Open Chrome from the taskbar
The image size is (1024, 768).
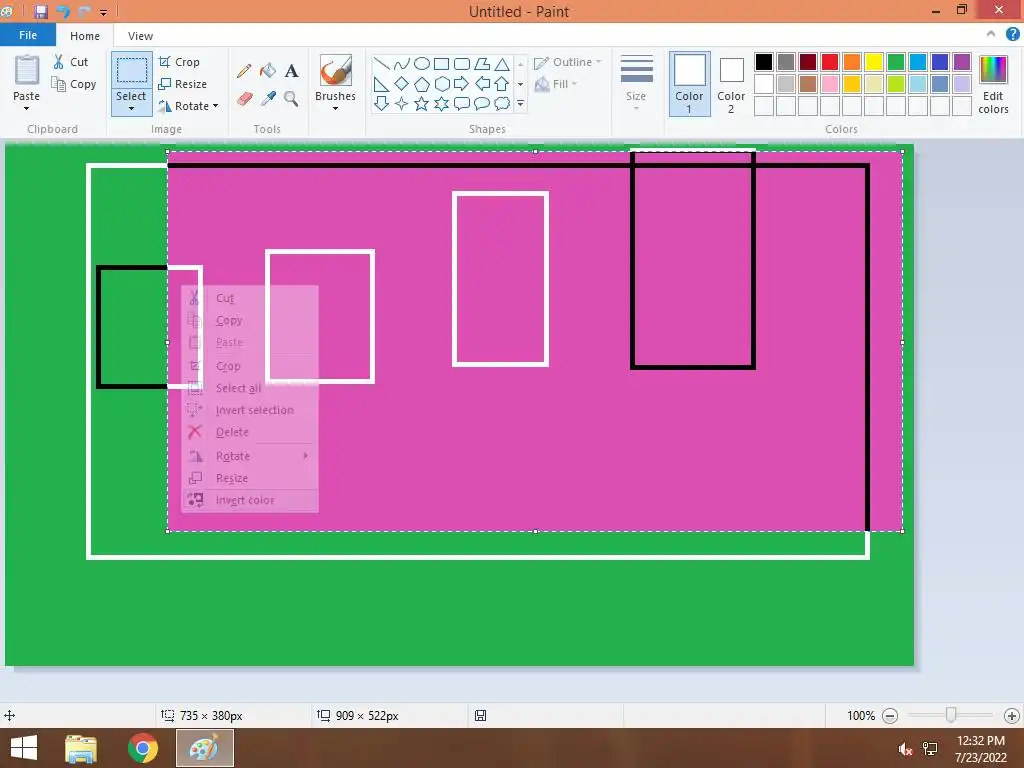pyautogui.click(x=143, y=748)
